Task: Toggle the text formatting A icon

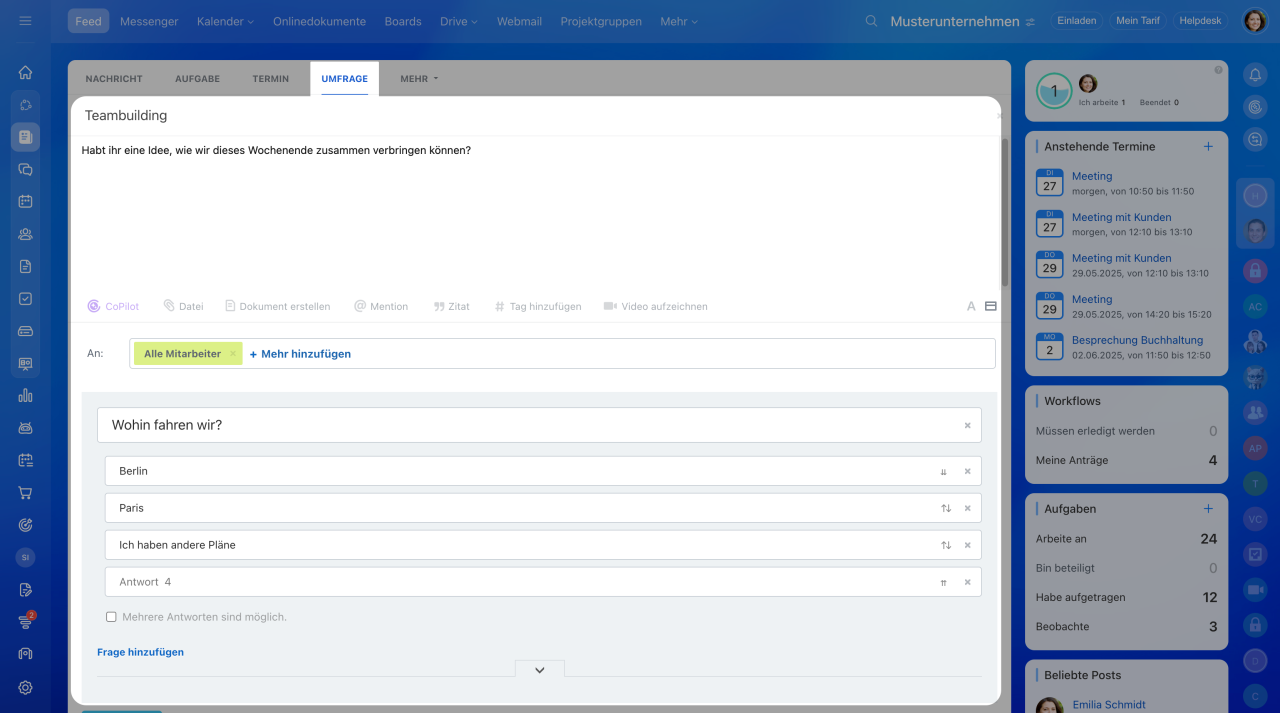Action: pyautogui.click(x=971, y=307)
